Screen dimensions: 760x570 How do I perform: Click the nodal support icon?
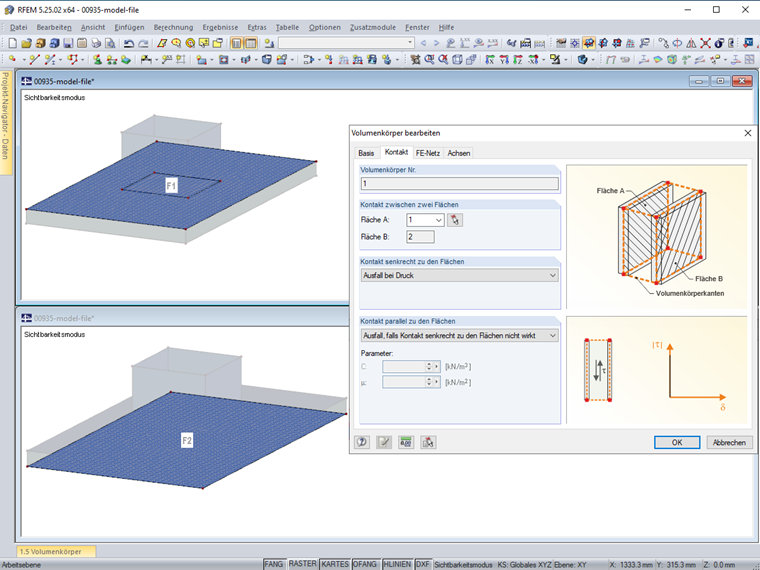(x=97, y=60)
